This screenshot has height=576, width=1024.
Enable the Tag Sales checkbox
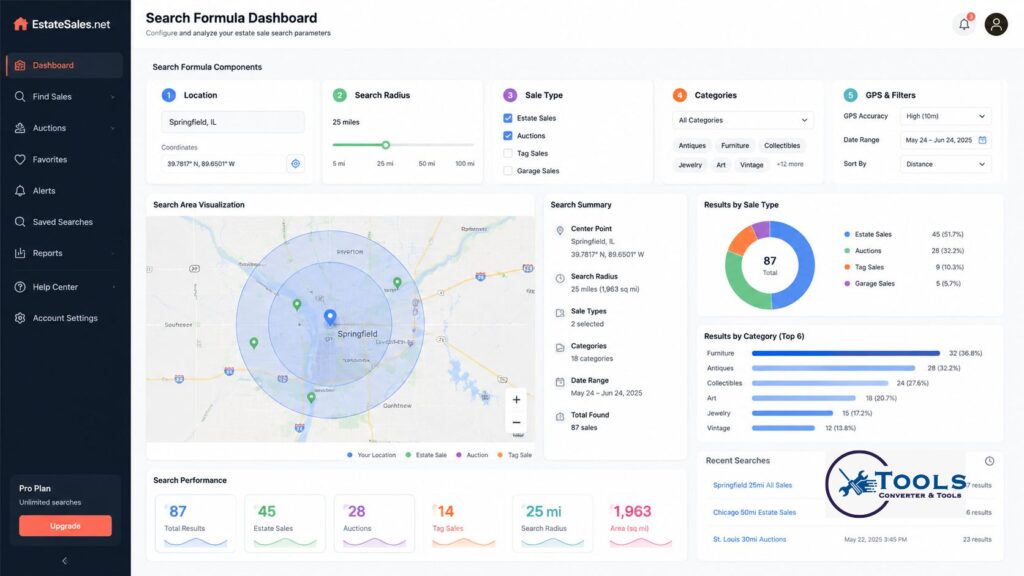(x=507, y=153)
